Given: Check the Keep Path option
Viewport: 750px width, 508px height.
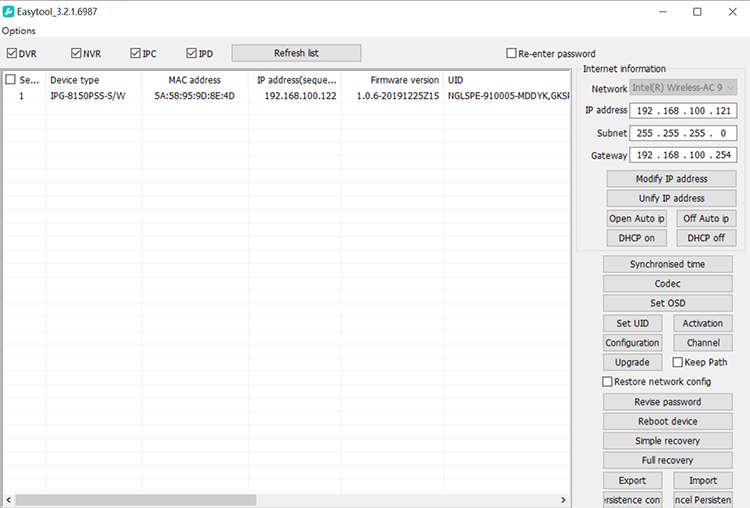Looking at the screenshot, I should (x=678, y=362).
